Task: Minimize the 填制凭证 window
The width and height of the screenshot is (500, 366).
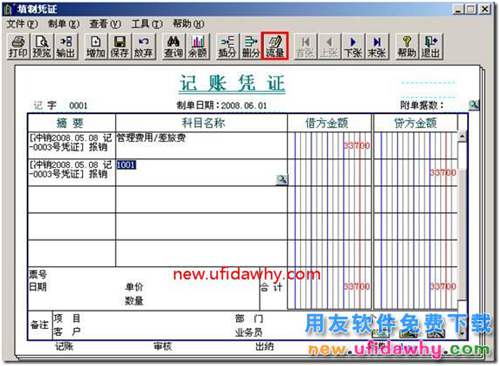Action: (459, 9)
